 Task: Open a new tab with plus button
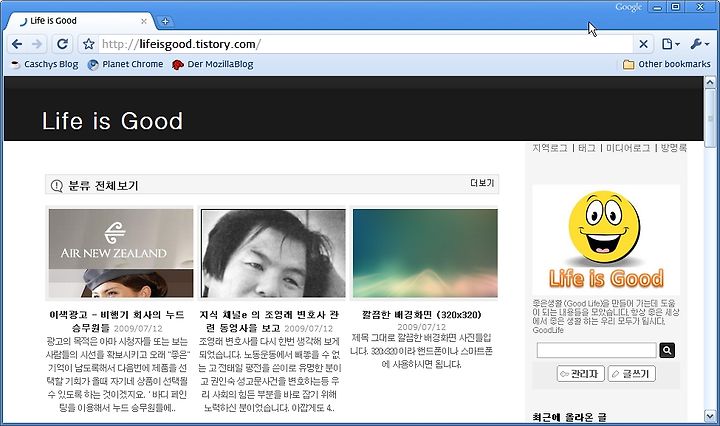165,21
